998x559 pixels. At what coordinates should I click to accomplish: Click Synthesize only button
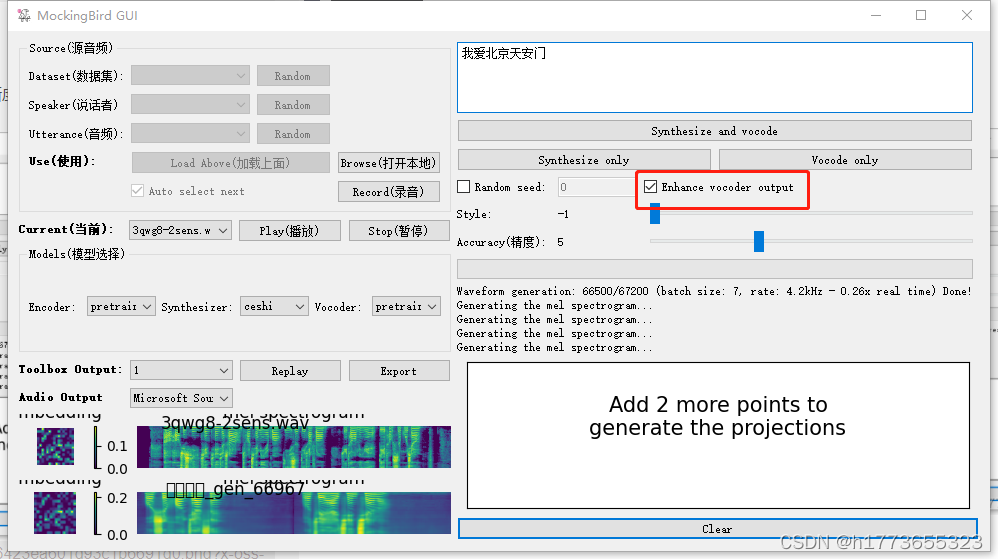(x=584, y=160)
